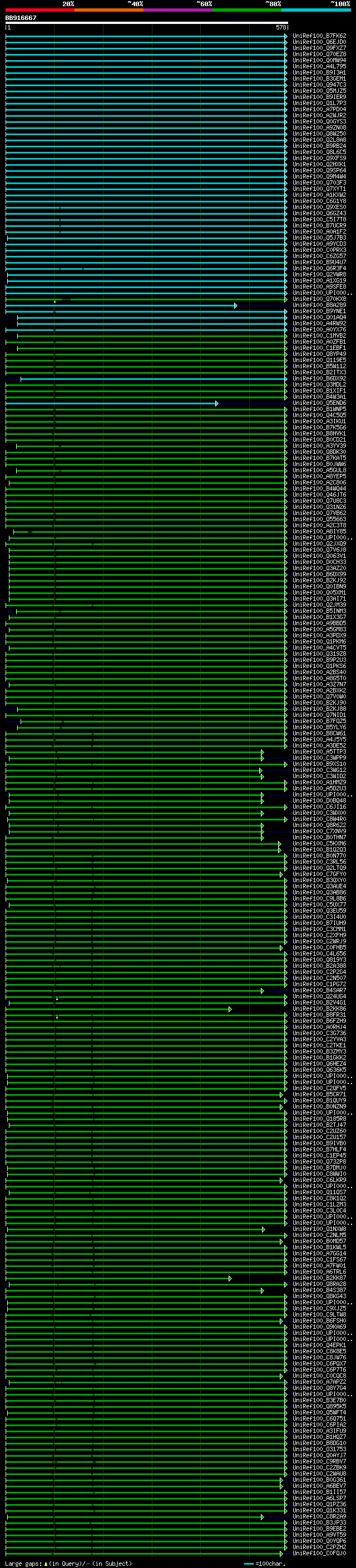Select the UniRef100_D0BQ48 label
The width and height of the screenshot is (356, 1568).
(x=319, y=801)
